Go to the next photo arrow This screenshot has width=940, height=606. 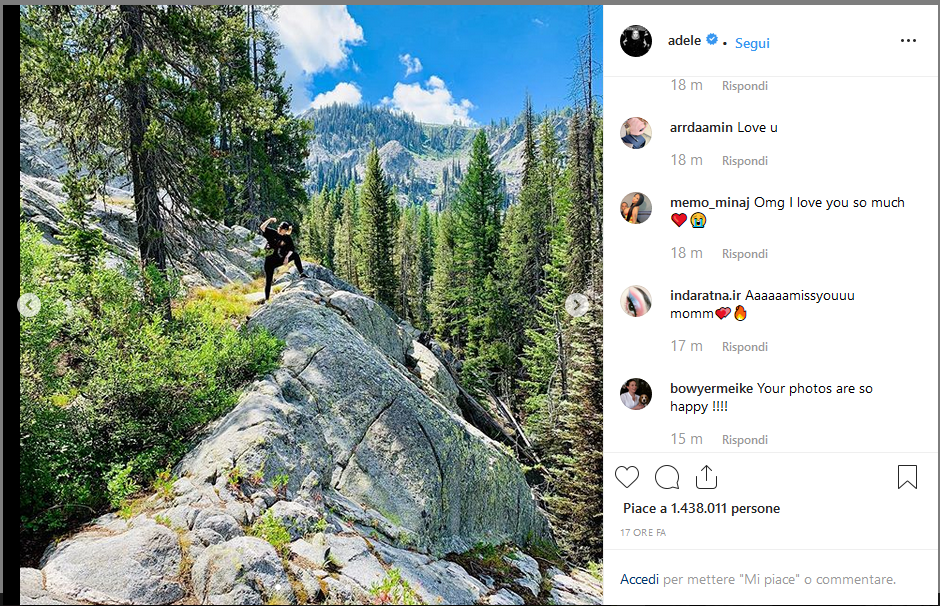pos(577,305)
